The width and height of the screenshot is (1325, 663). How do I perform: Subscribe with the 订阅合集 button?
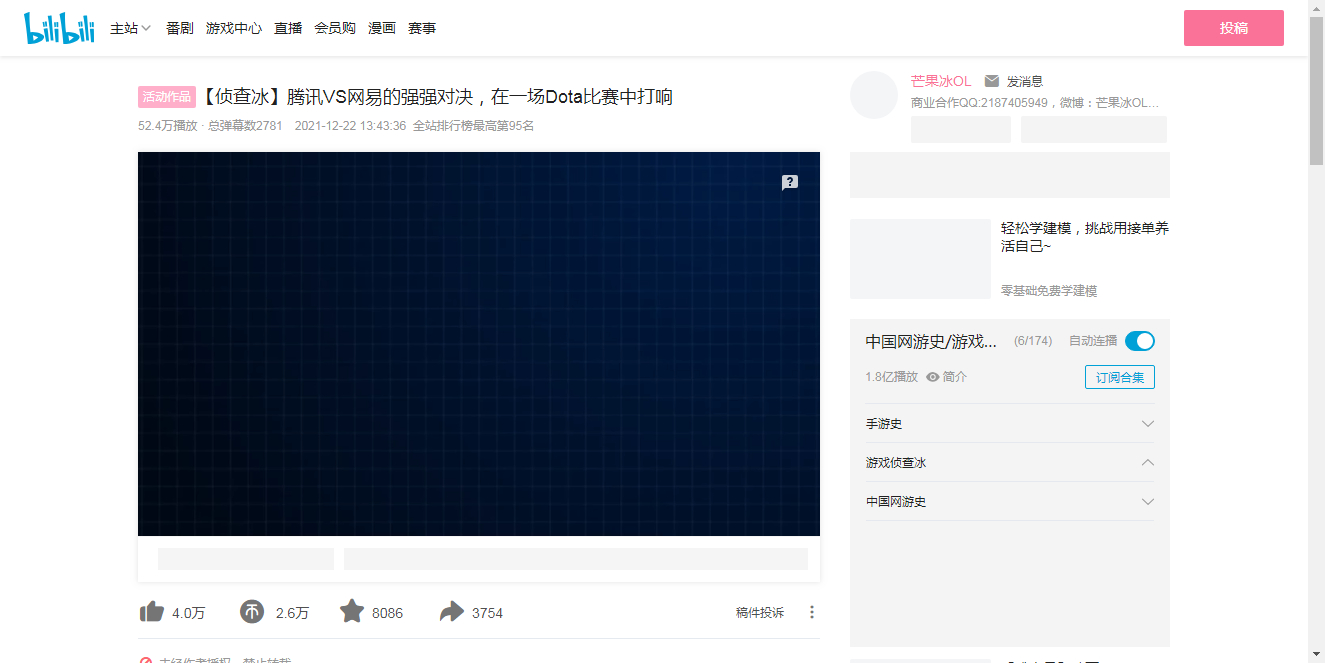pos(1120,377)
